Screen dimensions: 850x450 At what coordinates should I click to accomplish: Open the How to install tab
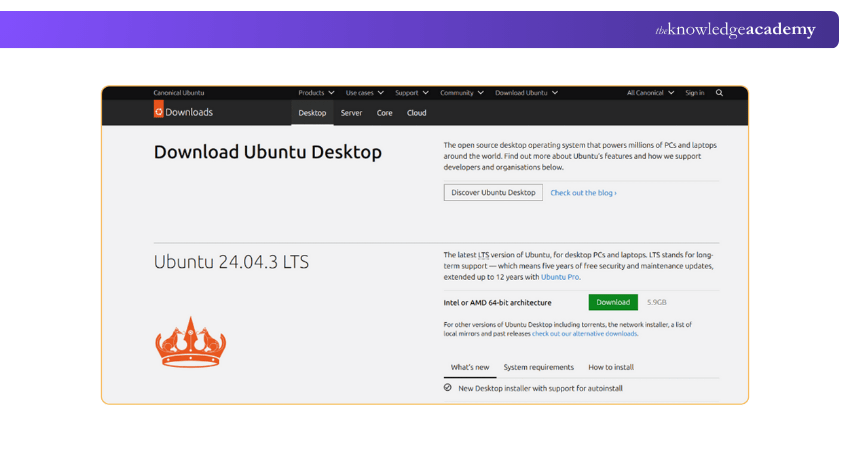click(611, 367)
